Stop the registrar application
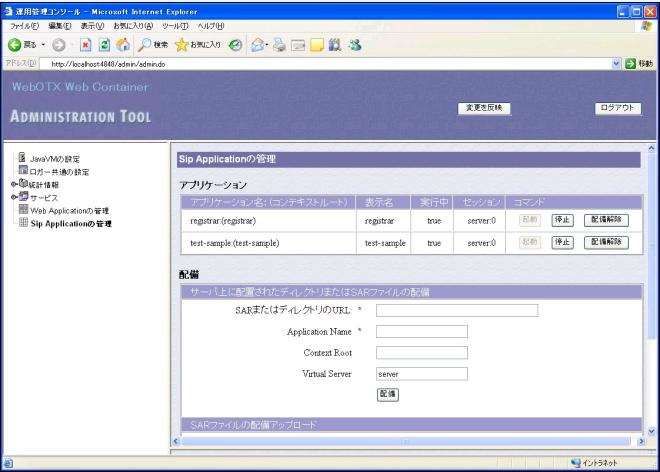Image resolution: width=660 pixels, height=472 pixels. coord(562,220)
